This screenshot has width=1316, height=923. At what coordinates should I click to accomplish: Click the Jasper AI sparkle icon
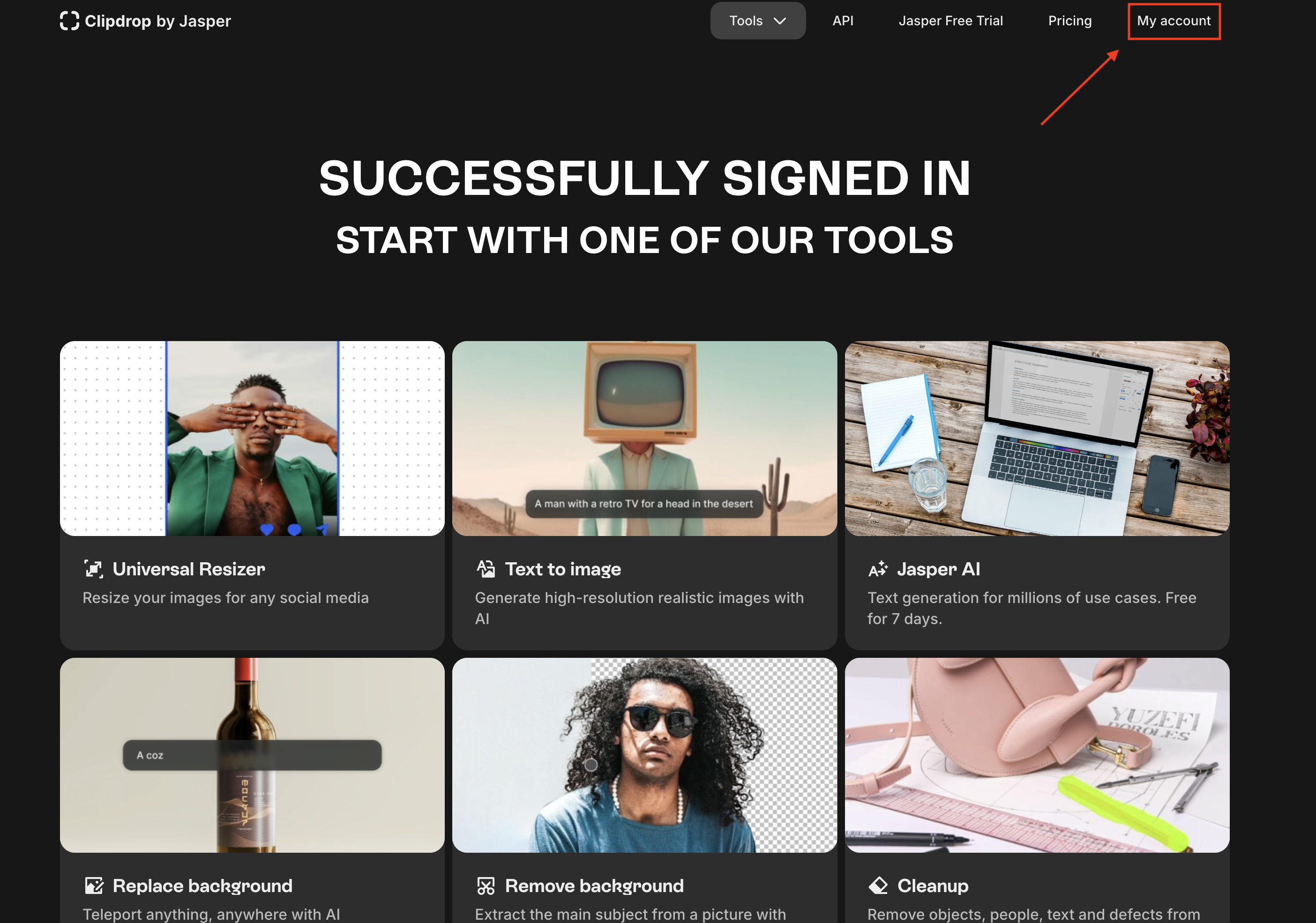(878, 569)
